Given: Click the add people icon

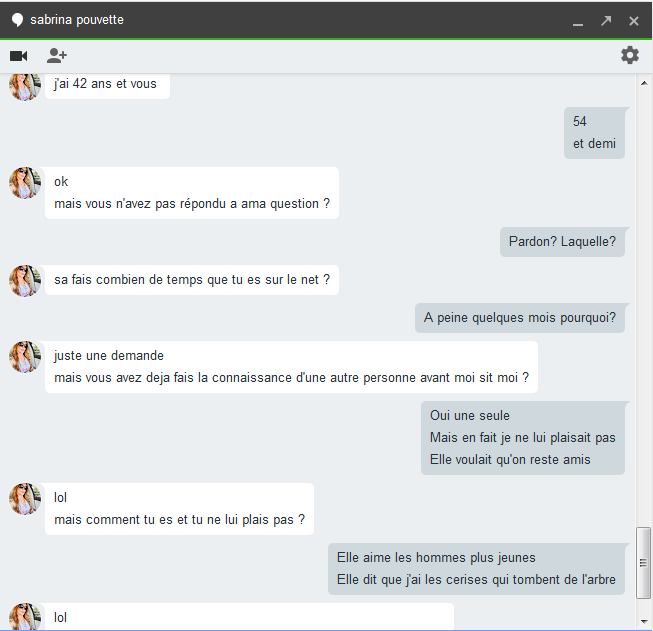Looking at the screenshot, I should (x=57, y=56).
